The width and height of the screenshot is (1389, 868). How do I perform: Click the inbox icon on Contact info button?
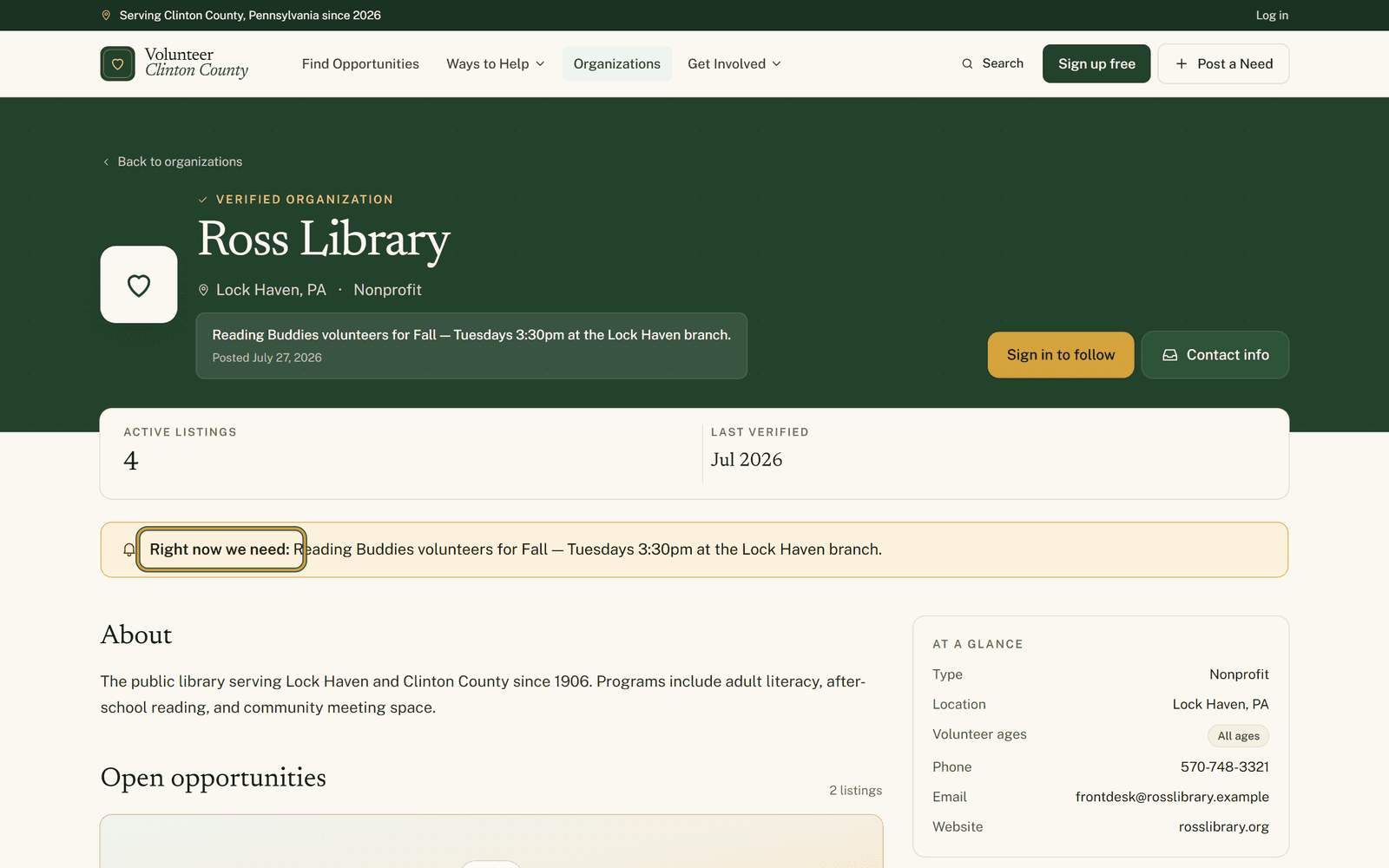1170,355
